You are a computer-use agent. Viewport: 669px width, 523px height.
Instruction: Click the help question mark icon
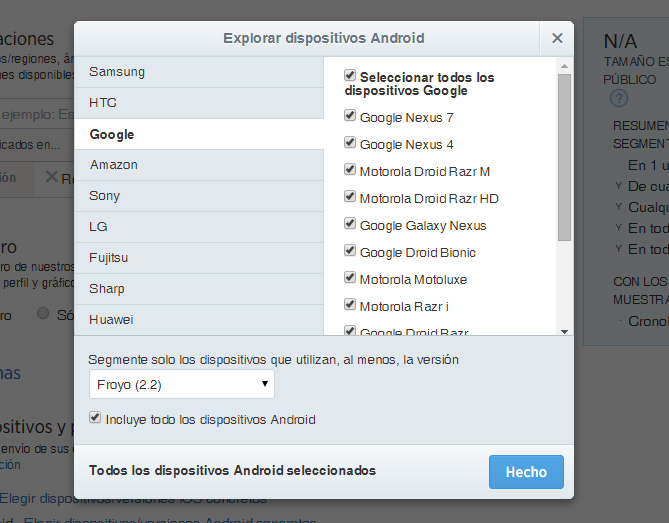619,99
